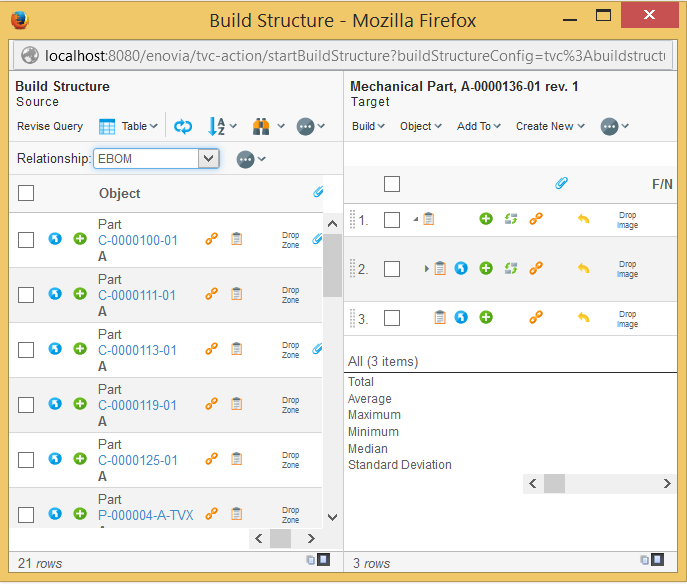This screenshot has width=687, height=584.
Task: Open the Relationship EBOM dropdown
Action: tap(208, 158)
